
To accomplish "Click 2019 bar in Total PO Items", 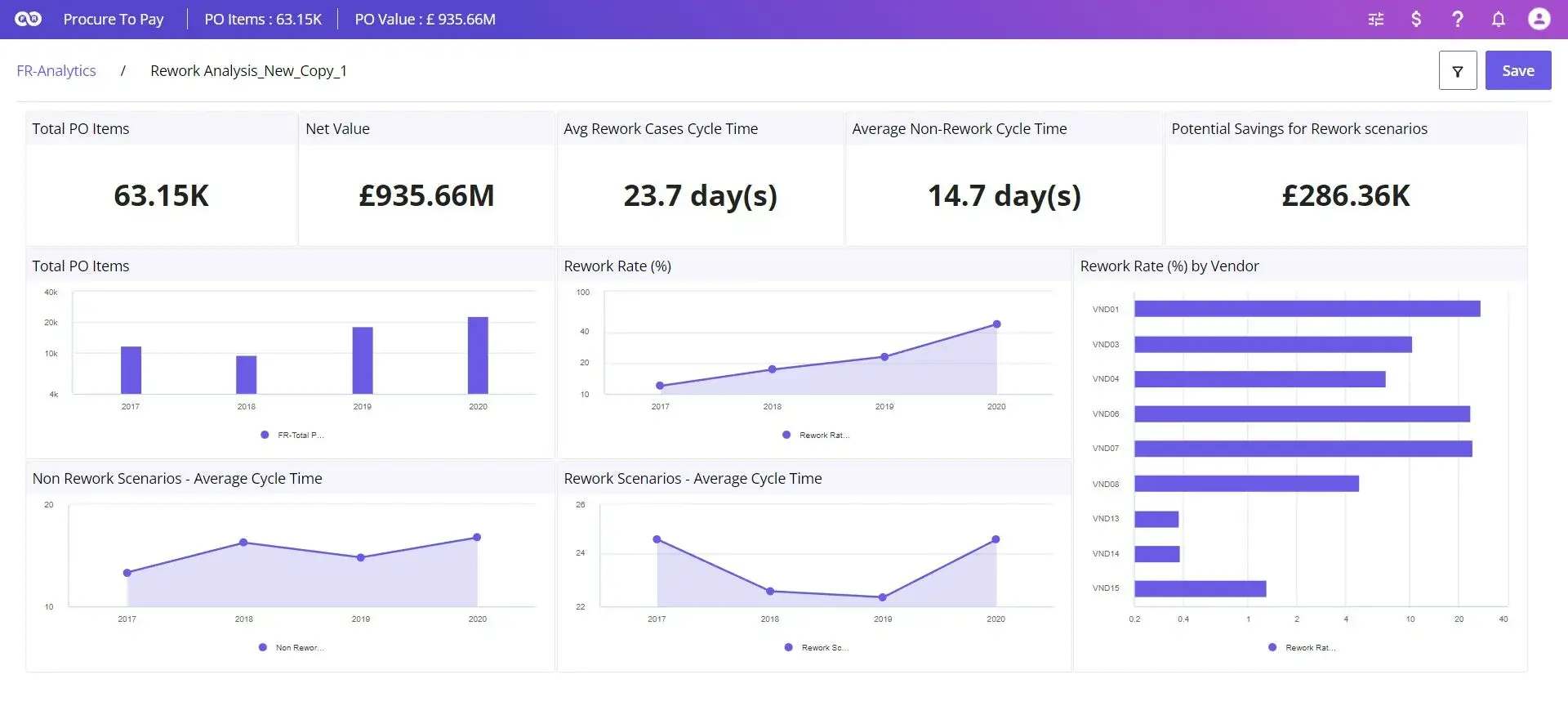I will pyautogui.click(x=363, y=360).
